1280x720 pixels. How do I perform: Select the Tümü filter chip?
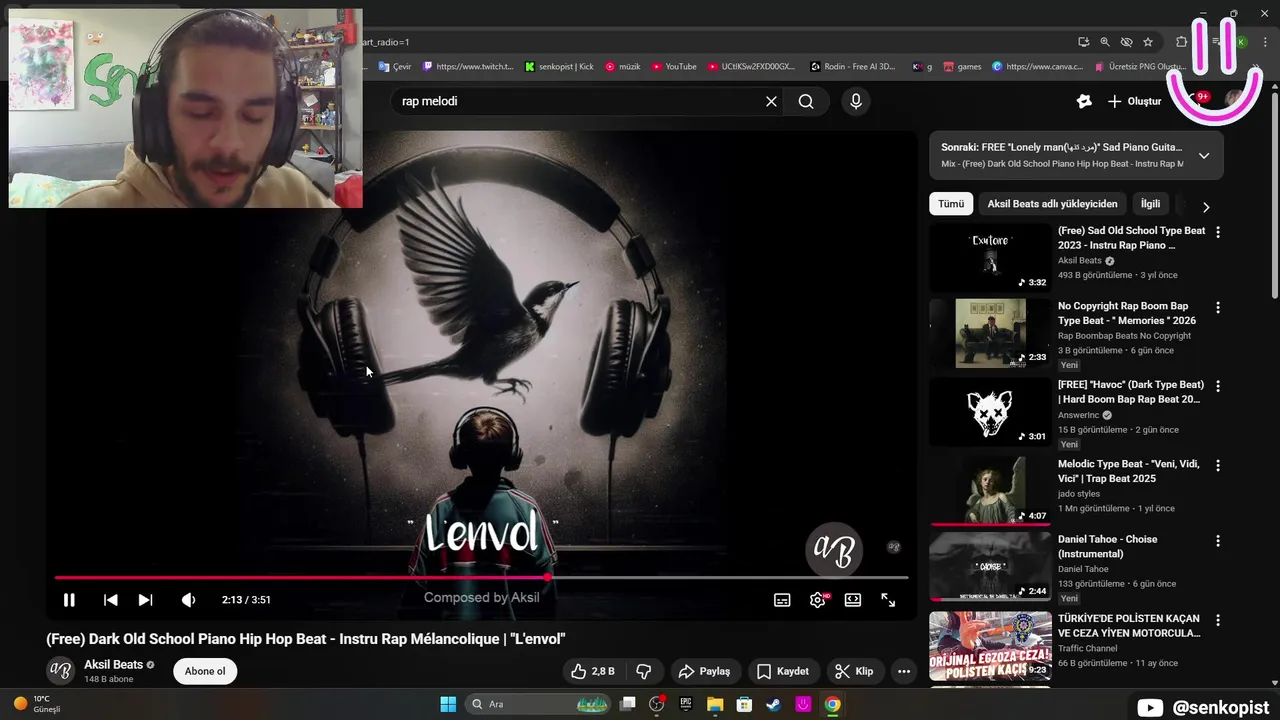[x=951, y=204]
